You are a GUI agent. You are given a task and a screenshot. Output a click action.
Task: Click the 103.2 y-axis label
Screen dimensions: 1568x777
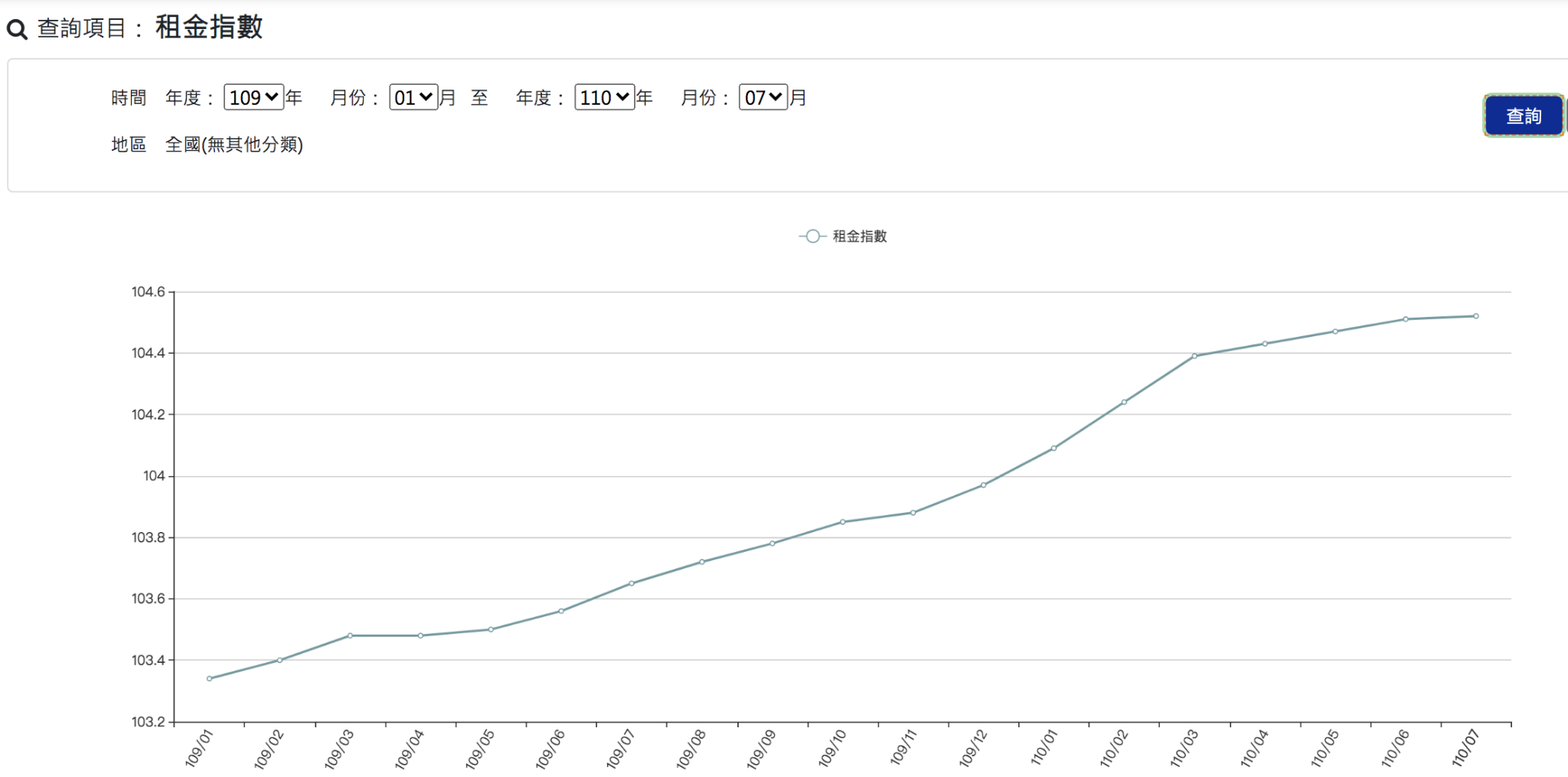pyautogui.click(x=149, y=722)
